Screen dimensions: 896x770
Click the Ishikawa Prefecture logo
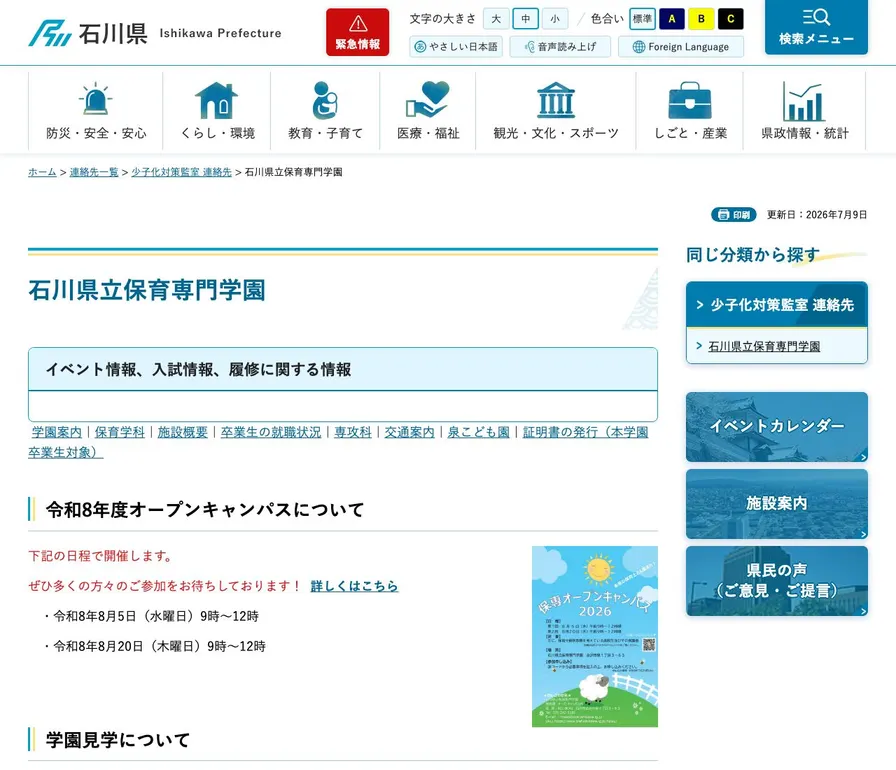155,33
